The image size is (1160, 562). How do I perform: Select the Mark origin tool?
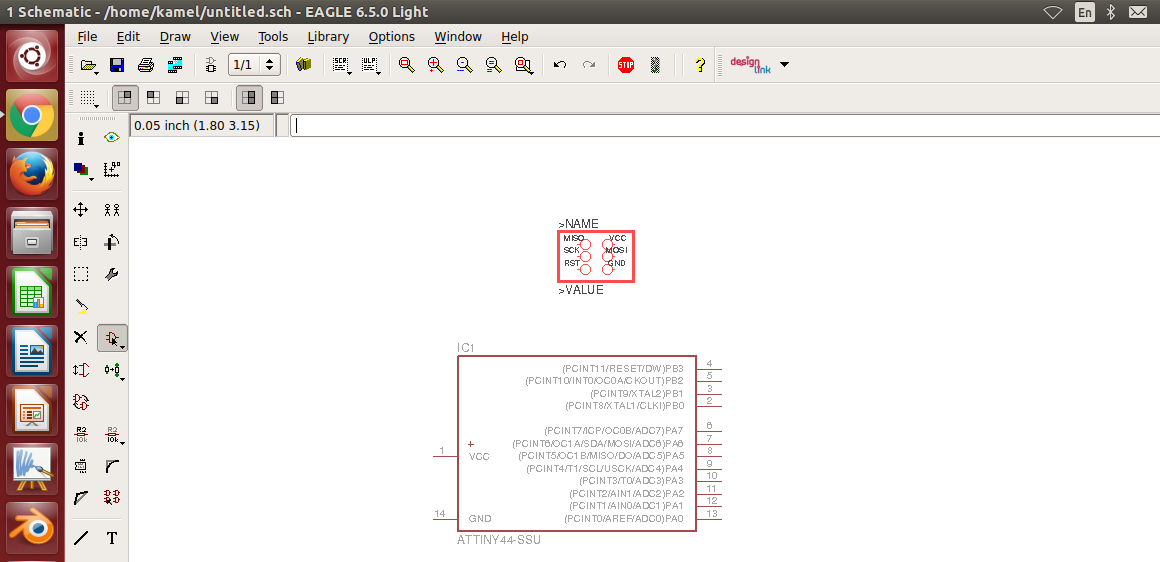tap(112, 169)
